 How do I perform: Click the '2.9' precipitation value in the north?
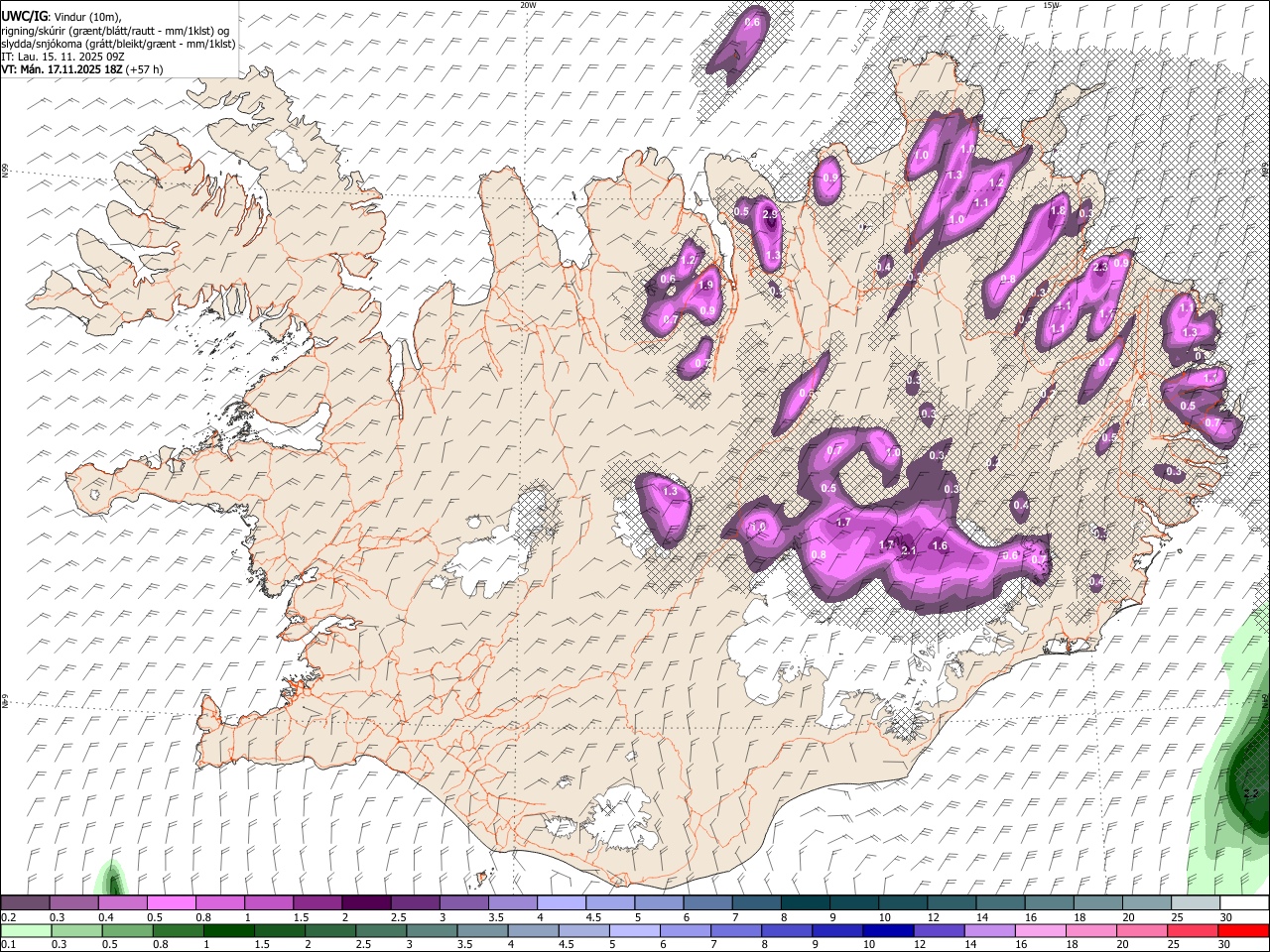pos(769,214)
